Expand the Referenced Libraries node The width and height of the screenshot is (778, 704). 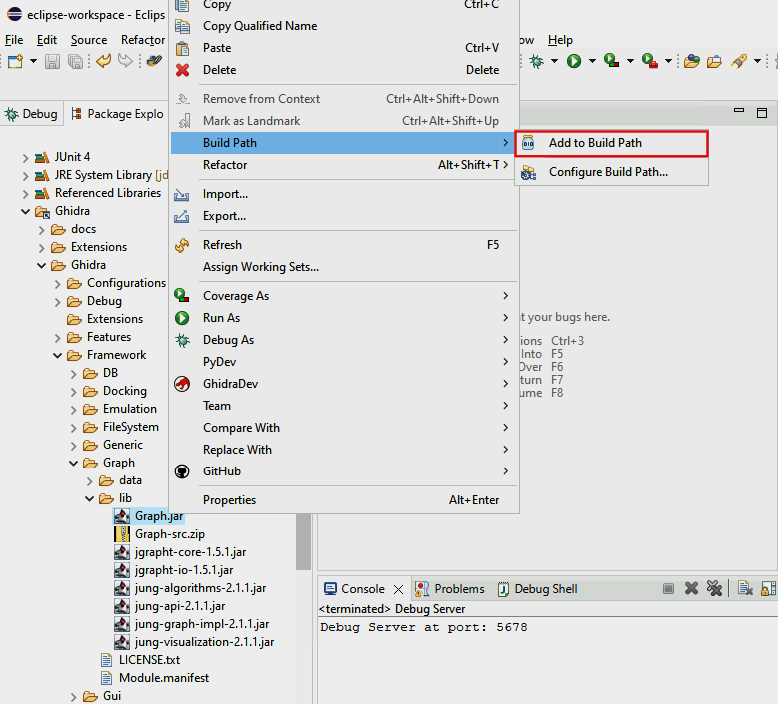point(25,193)
